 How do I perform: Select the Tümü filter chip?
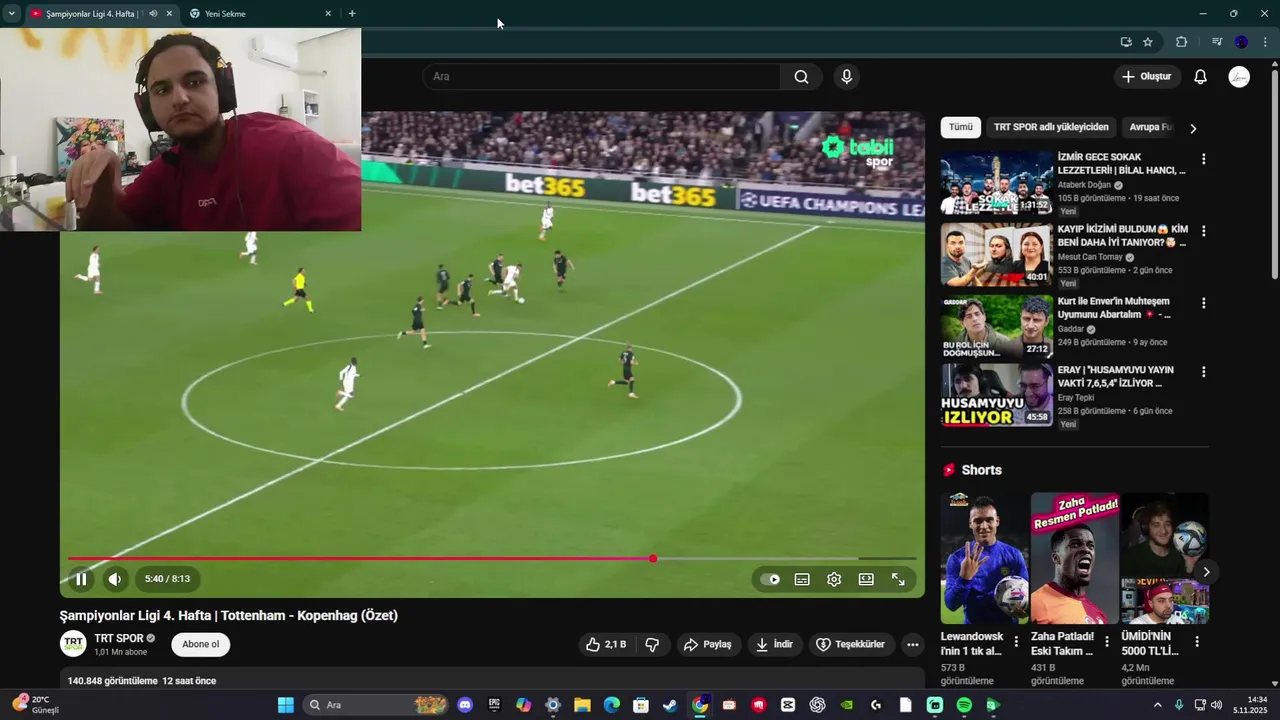tap(961, 127)
